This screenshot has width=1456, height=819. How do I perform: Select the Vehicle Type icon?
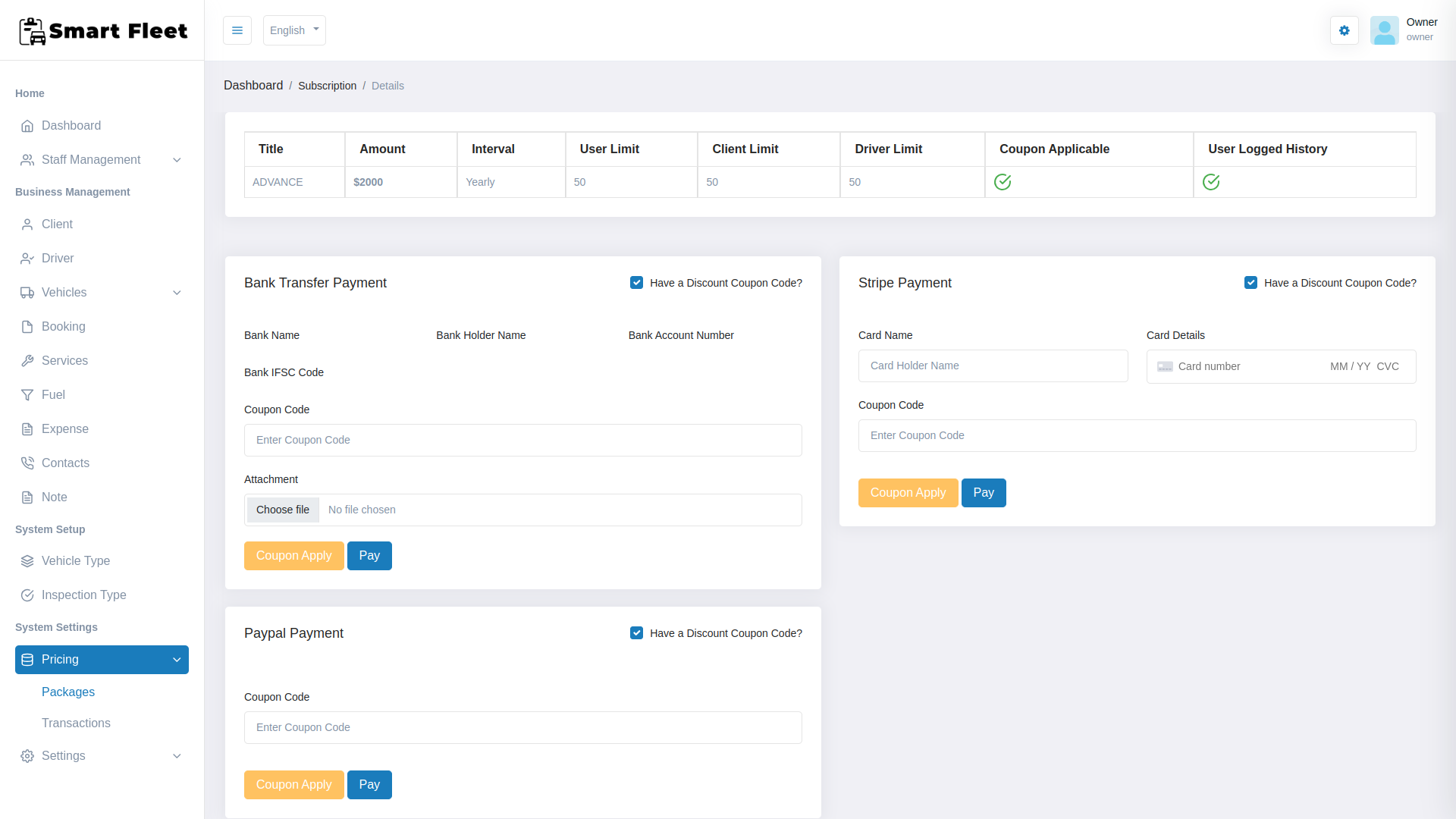pyautogui.click(x=27, y=560)
